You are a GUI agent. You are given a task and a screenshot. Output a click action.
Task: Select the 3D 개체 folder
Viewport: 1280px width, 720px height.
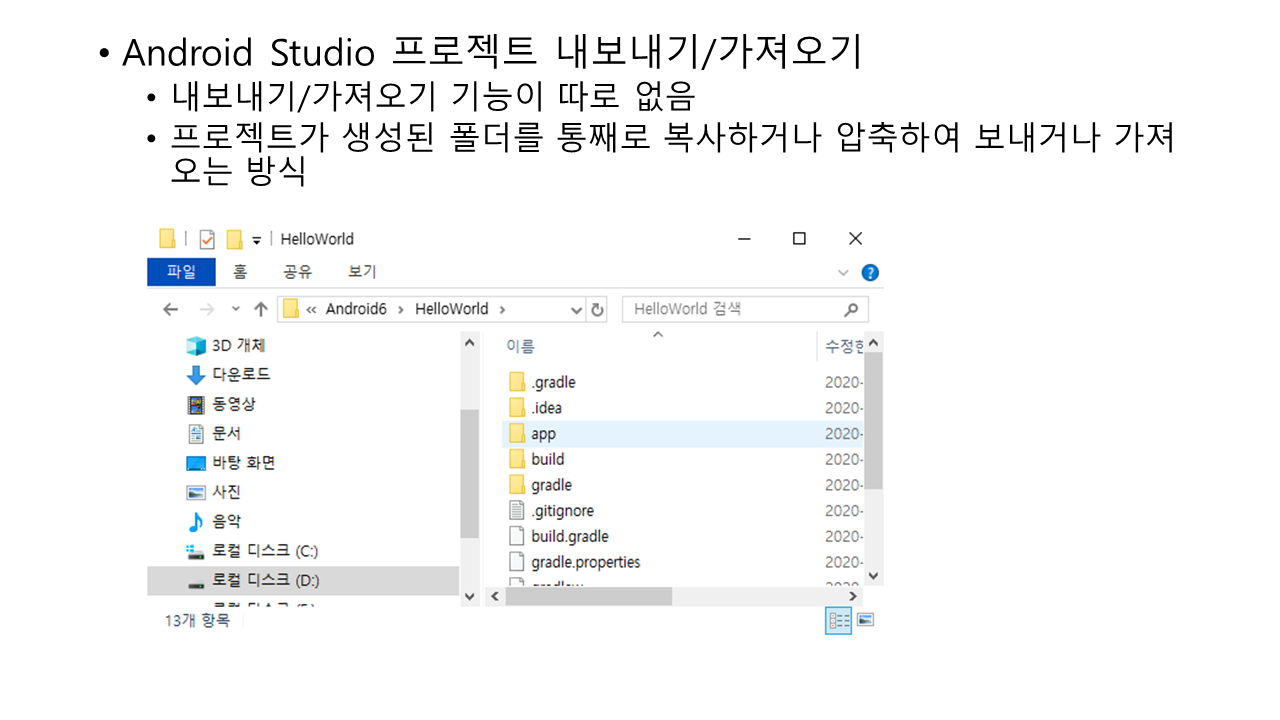tap(238, 346)
